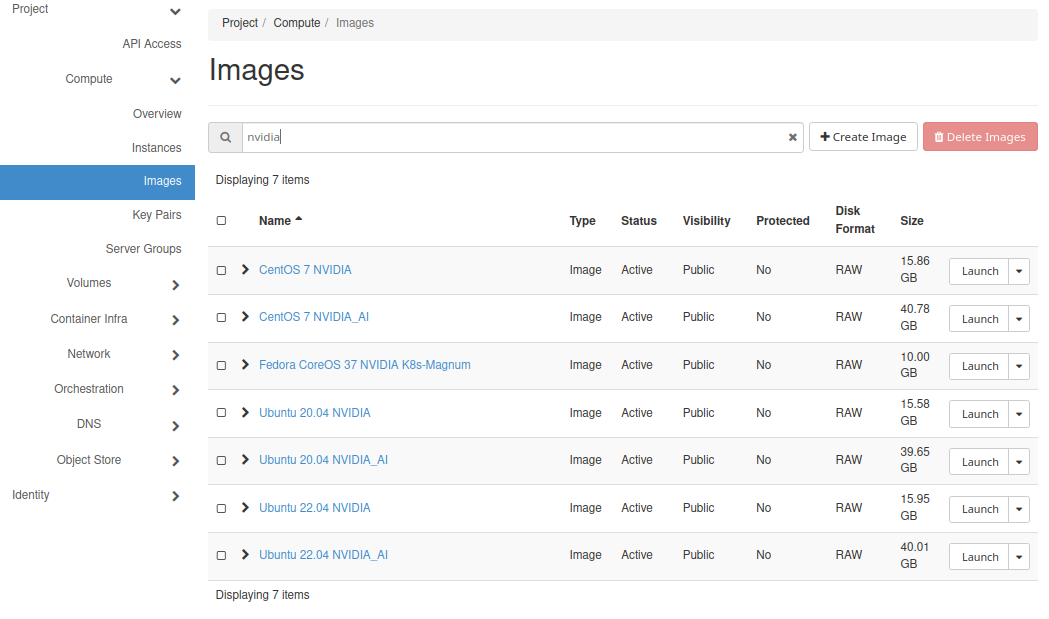Click the Name column sort arrow
Image resolution: width=1049 pixels, height=619 pixels.
[x=298, y=220]
